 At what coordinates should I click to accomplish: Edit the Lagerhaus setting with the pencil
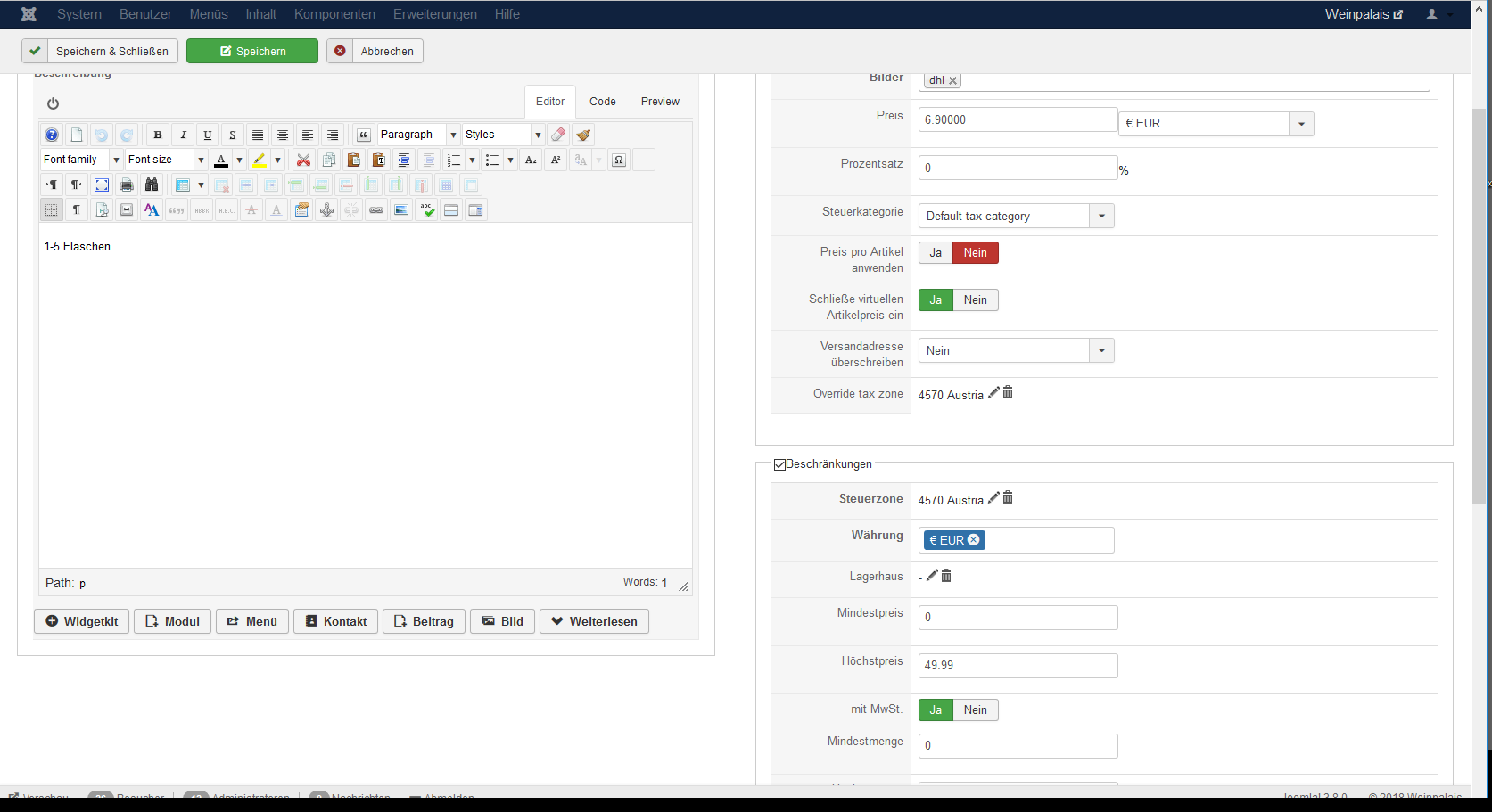932,576
